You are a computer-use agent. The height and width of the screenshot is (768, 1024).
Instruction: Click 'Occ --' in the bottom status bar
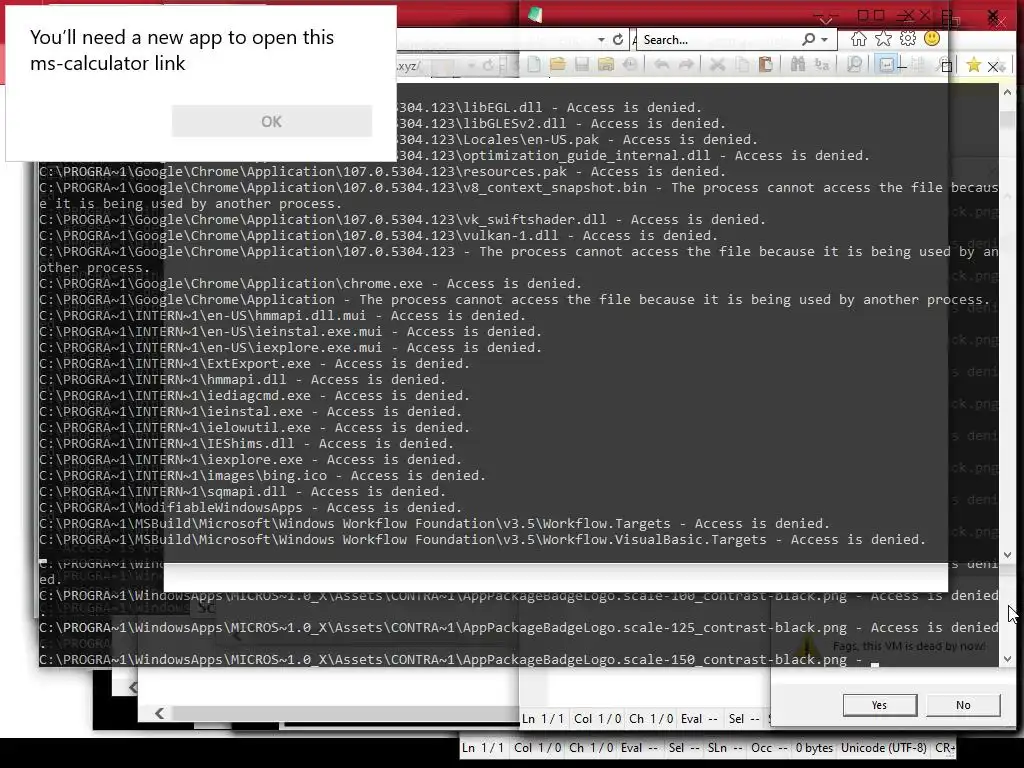click(769, 748)
